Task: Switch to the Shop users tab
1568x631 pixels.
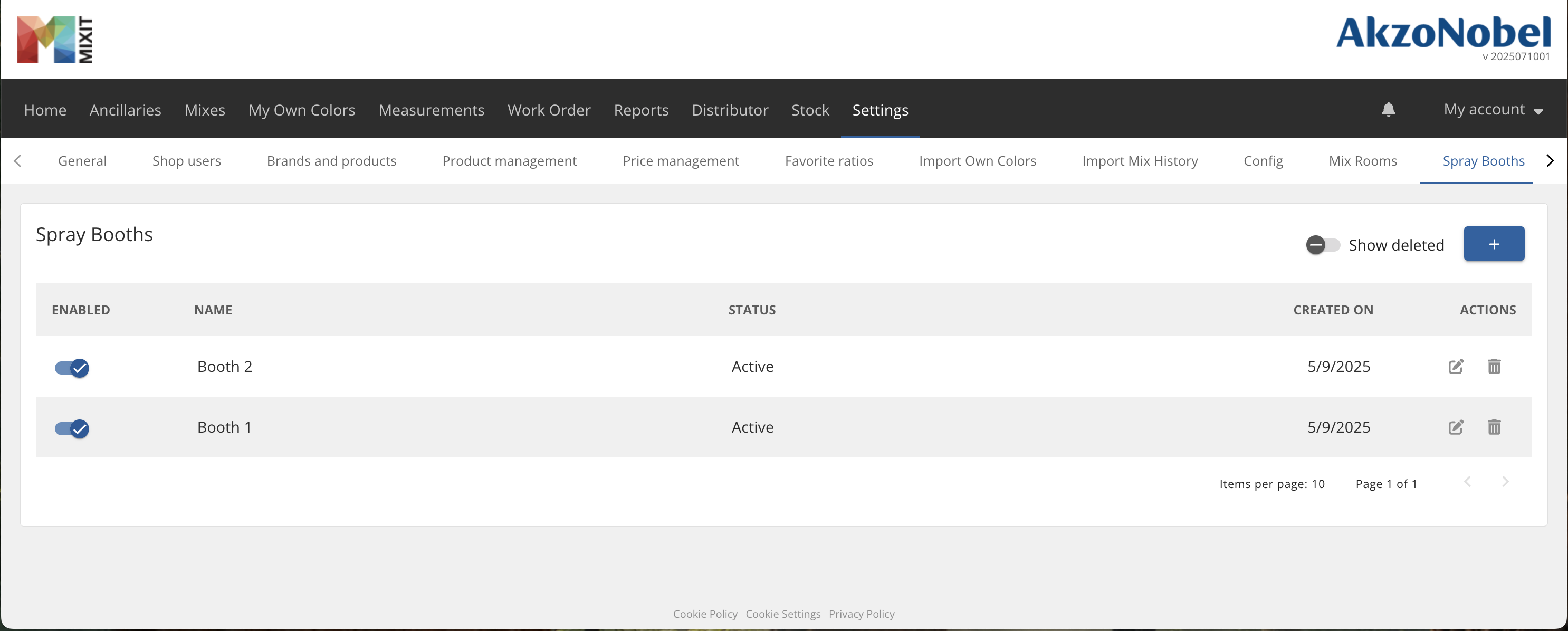Action: (x=186, y=160)
